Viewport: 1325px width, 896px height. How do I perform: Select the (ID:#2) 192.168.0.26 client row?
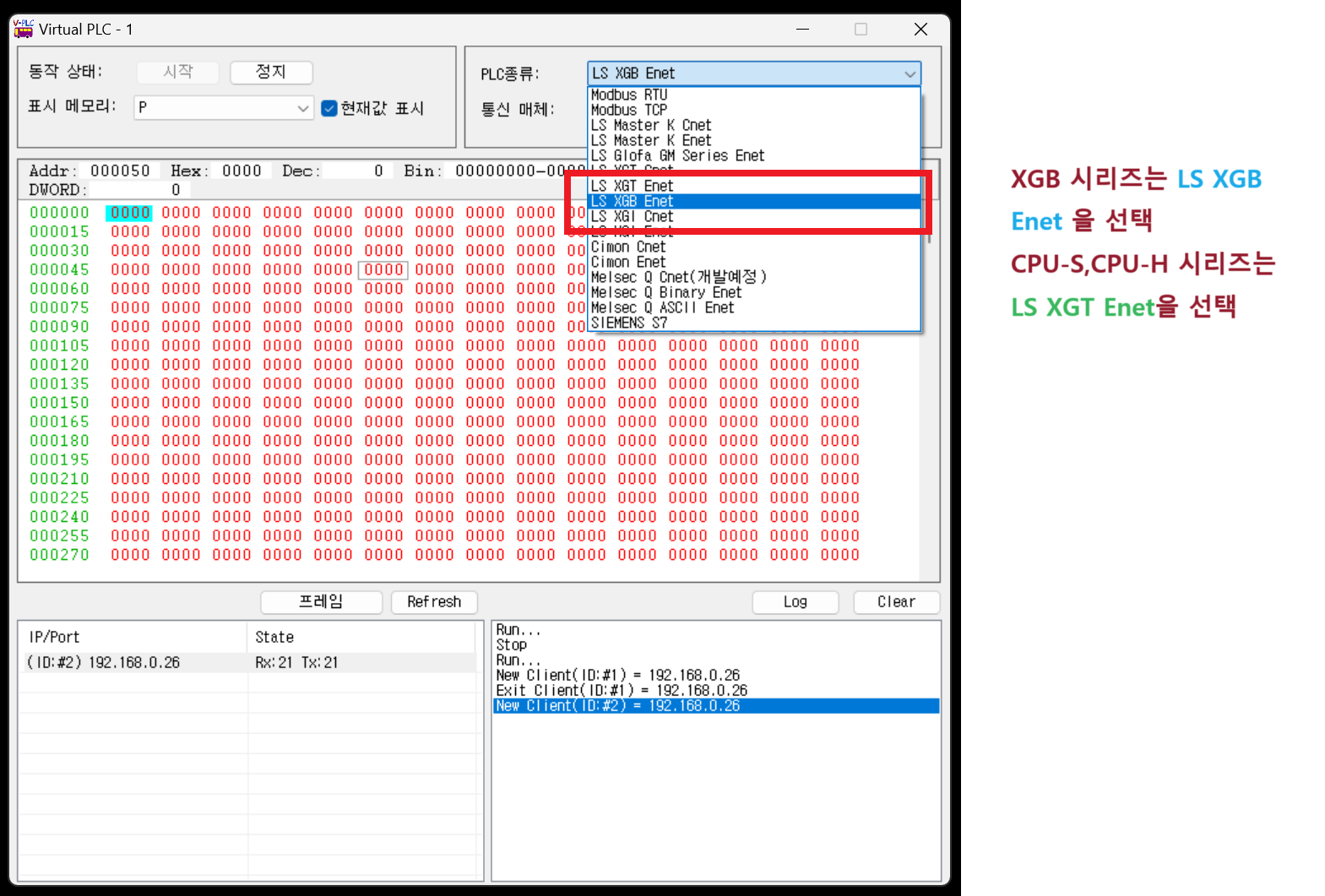tap(247, 662)
